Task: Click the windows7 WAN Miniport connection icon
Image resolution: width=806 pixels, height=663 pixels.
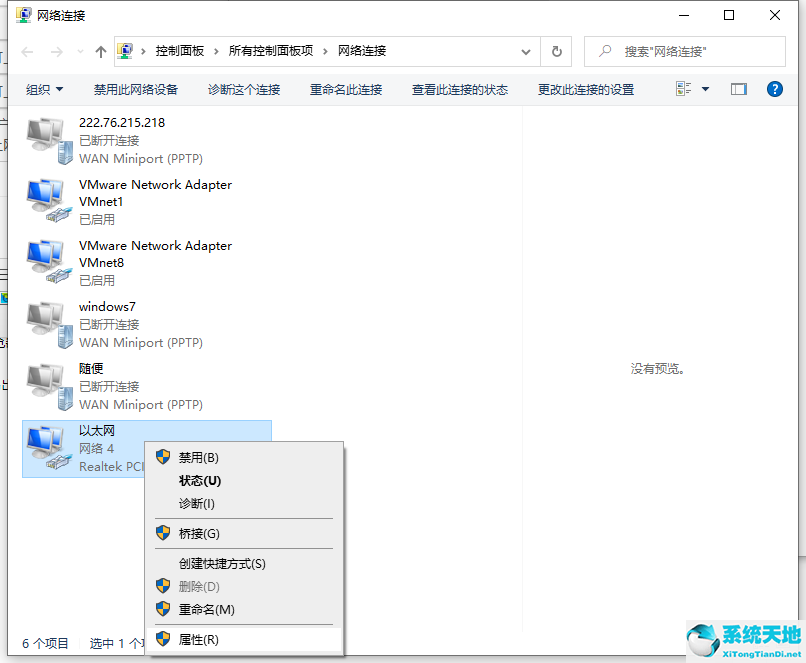Action: [46, 322]
